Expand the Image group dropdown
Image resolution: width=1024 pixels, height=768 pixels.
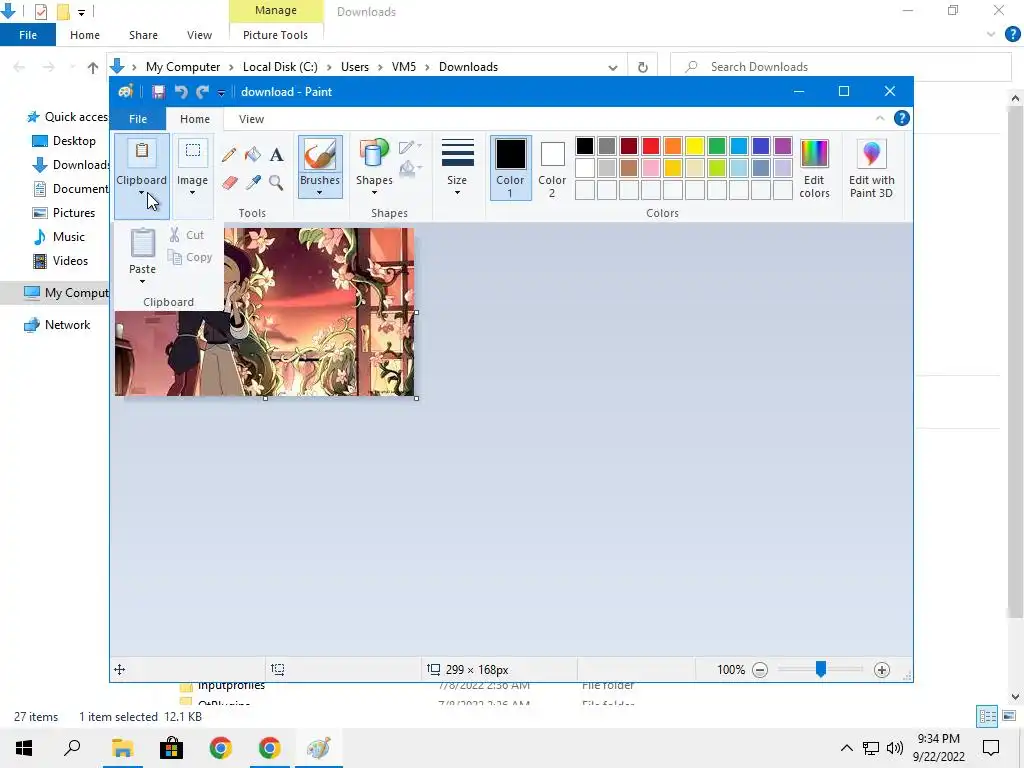click(x=192, y=193)
